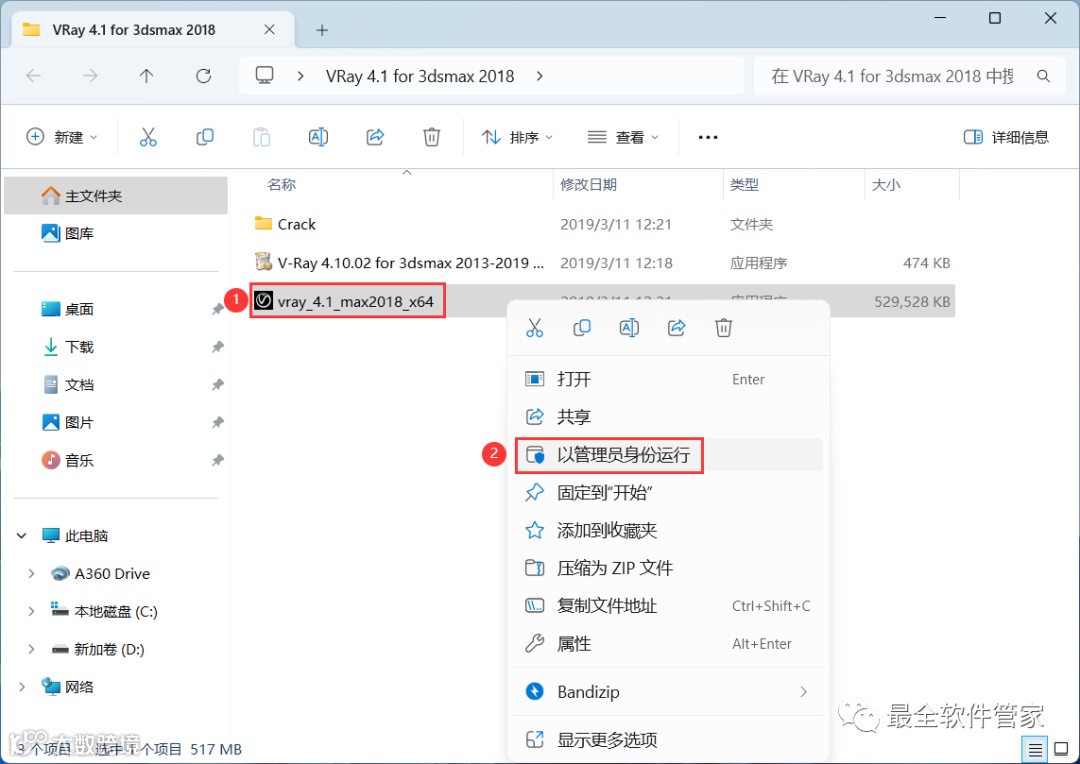Click the Delete trash icon in the toolbar
The image size is (1080, 764).
(431, 137)
